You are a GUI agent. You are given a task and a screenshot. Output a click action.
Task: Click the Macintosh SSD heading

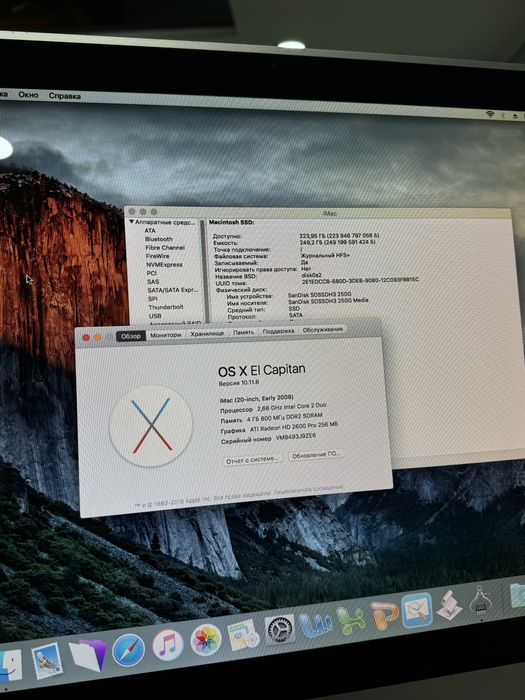click(231, 222)
